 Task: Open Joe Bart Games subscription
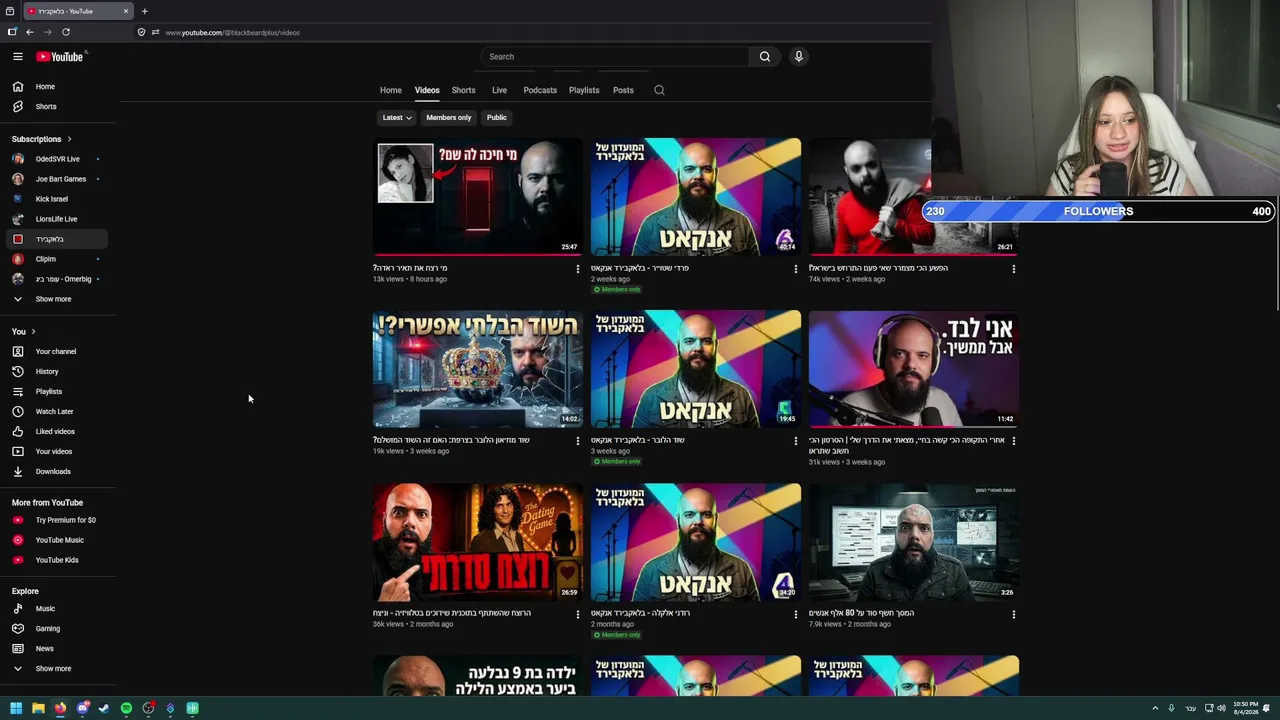point(58,179)
